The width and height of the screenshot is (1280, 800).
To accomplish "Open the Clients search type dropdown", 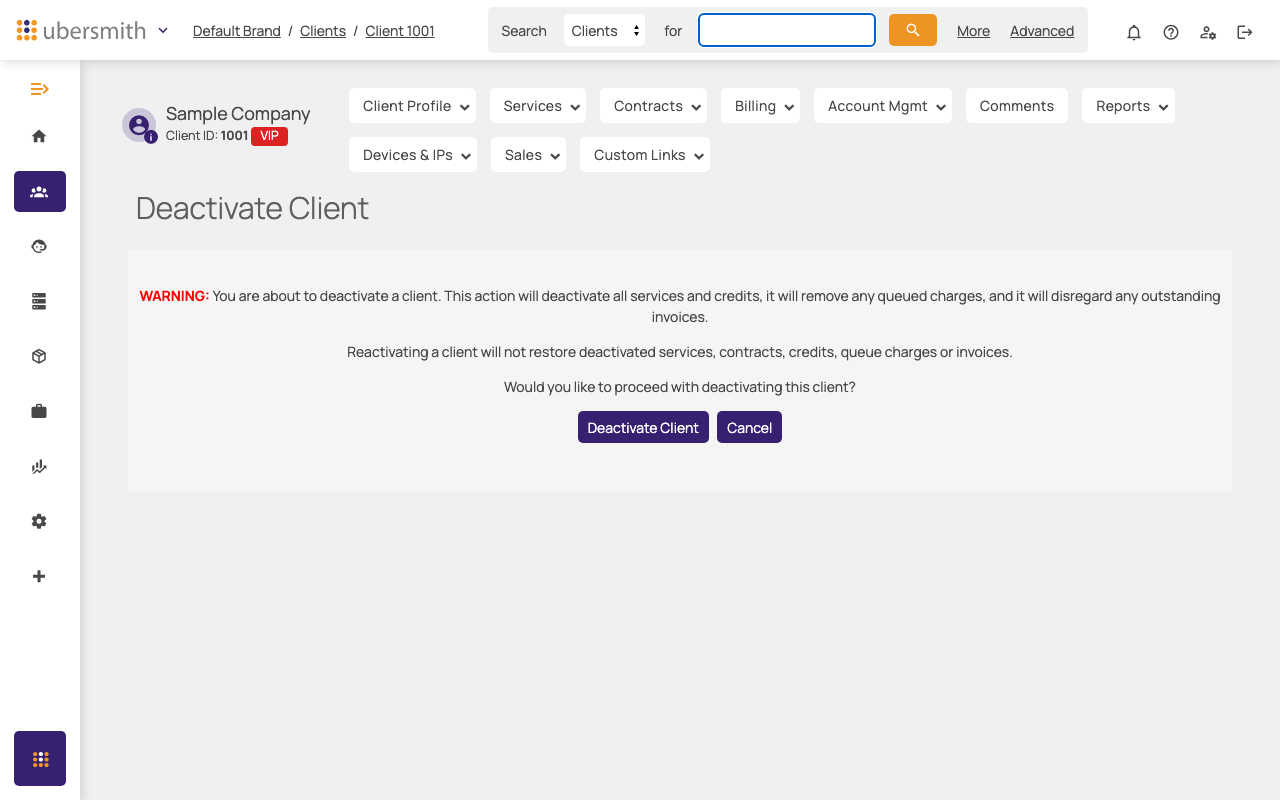I will pyautogui.click(x=604, y=30).
